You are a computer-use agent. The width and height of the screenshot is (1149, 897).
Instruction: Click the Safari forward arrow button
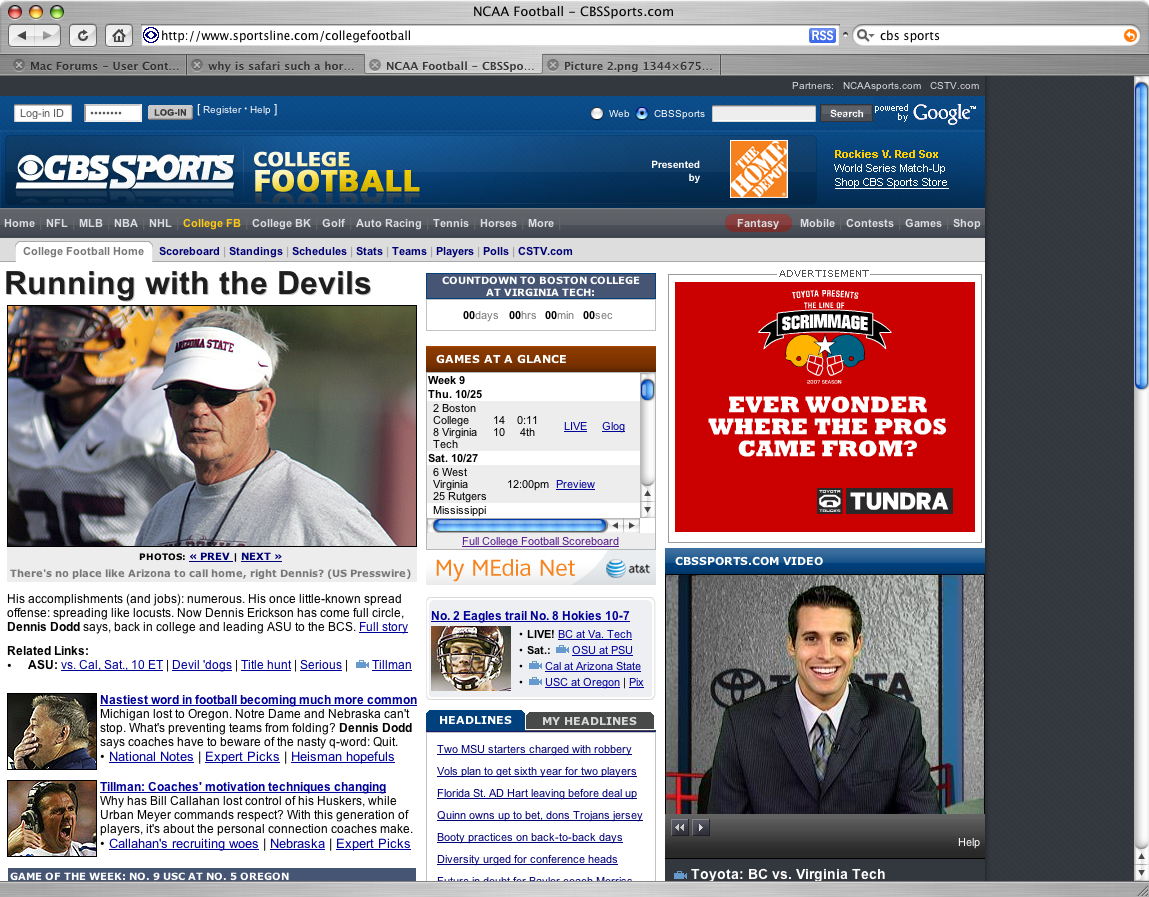coord(48,35)
